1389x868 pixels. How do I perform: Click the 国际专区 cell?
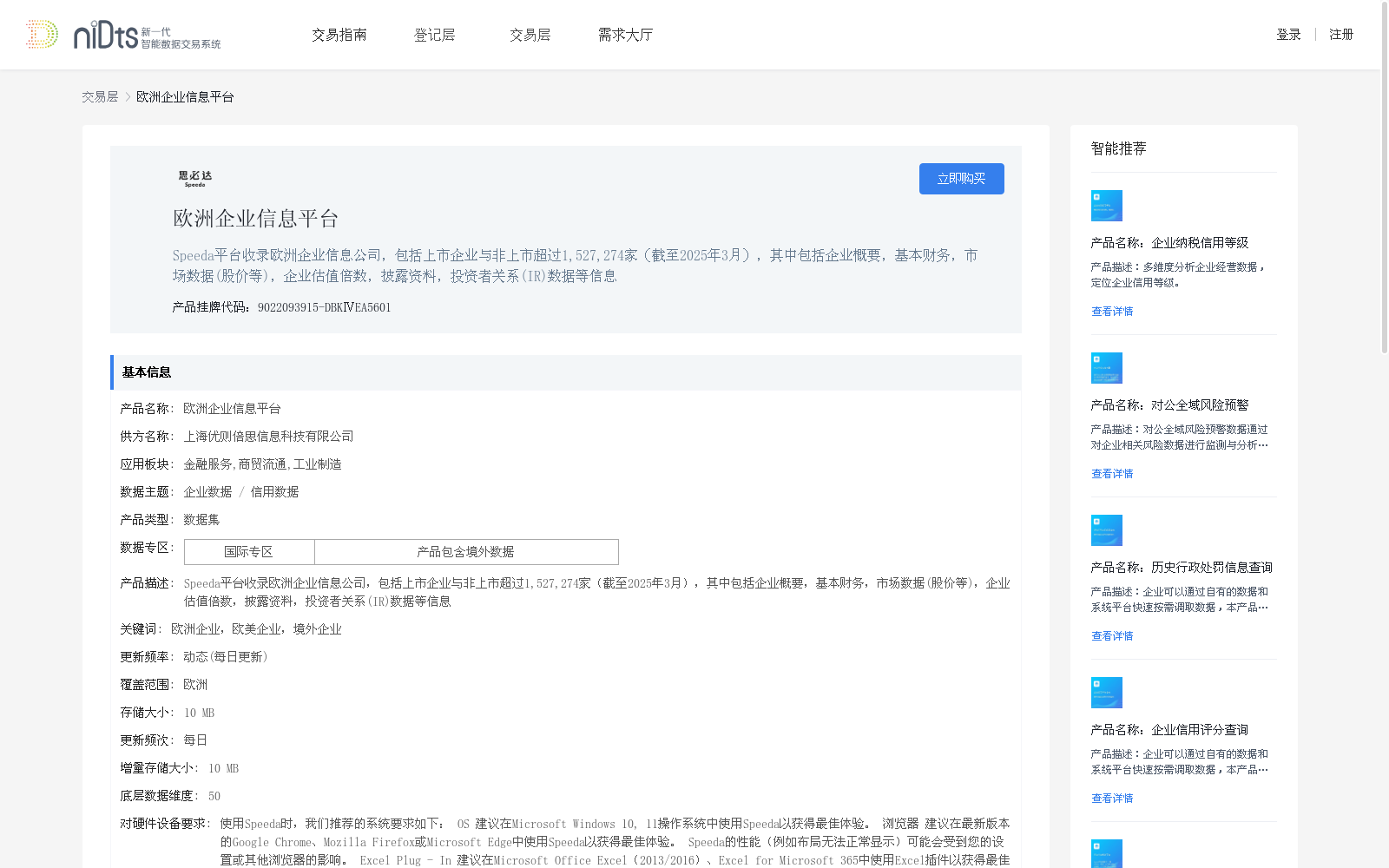249,552
